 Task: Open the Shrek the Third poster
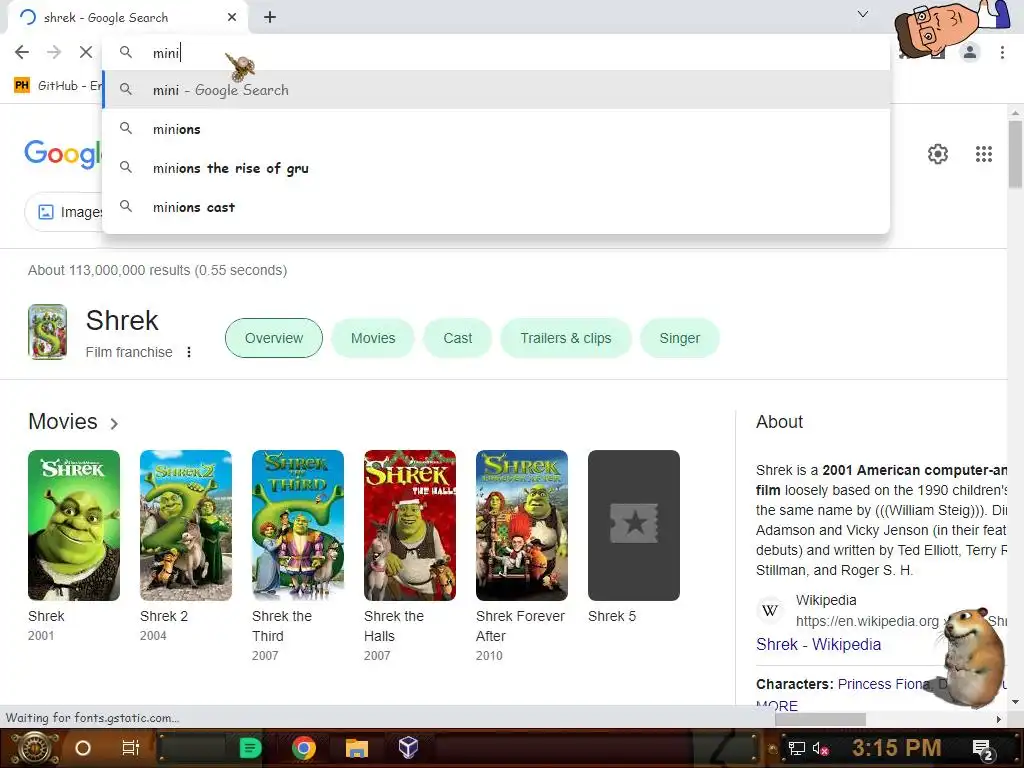(298, 525)
